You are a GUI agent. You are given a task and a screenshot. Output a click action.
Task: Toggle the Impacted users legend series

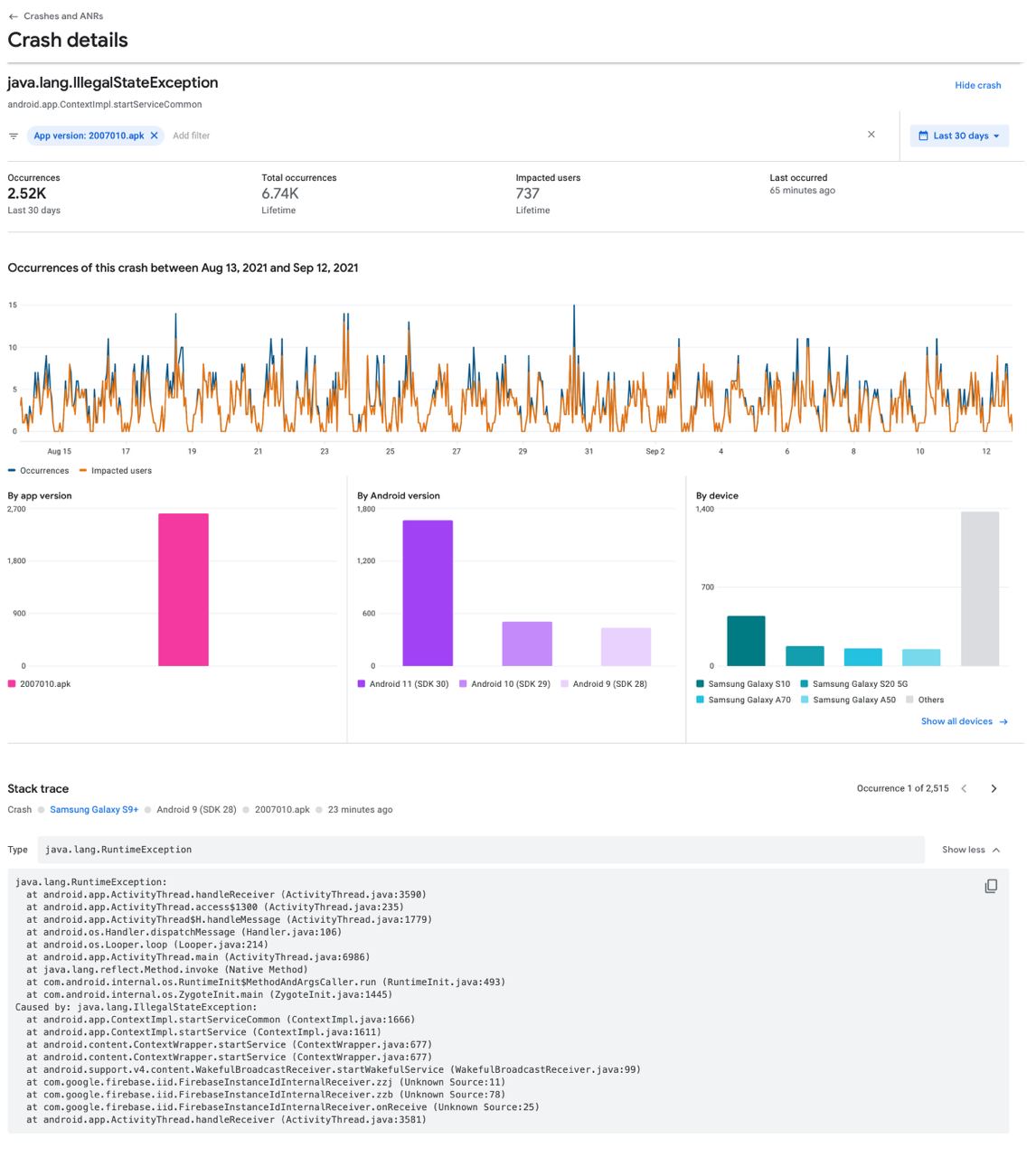coord(116,471)
